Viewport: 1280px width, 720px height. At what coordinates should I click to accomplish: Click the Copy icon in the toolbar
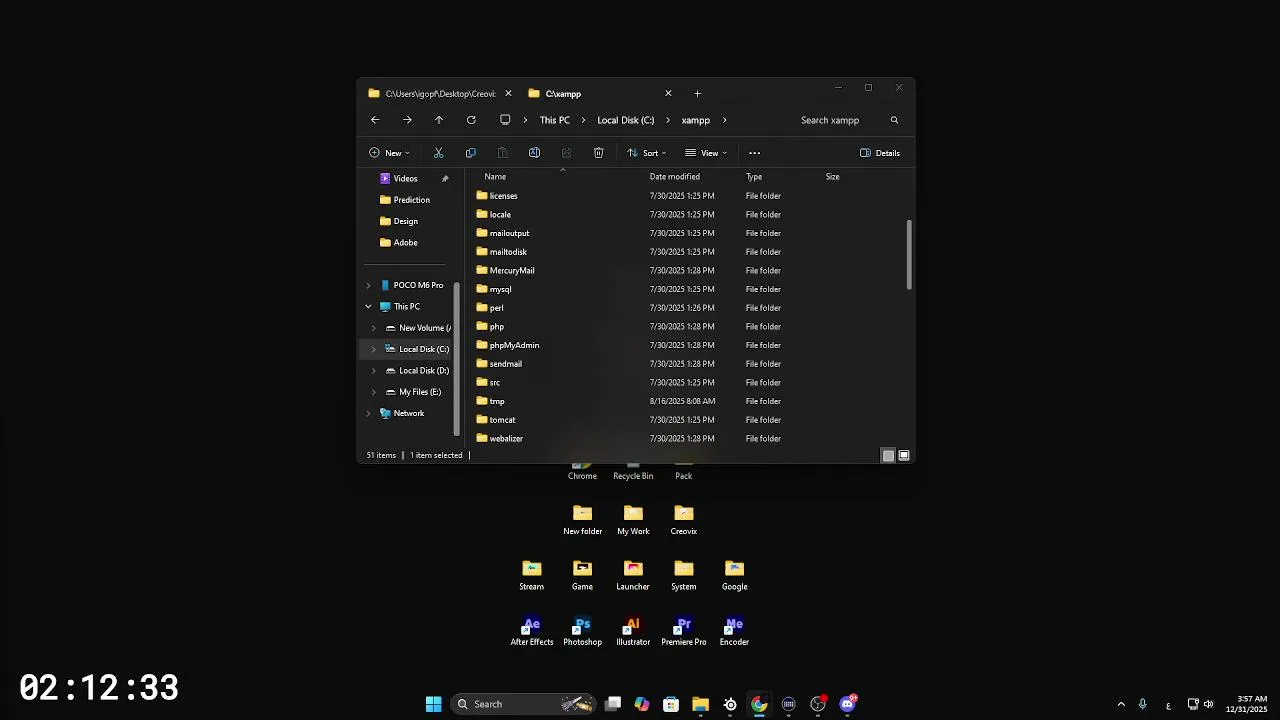(x=470, y=153)
